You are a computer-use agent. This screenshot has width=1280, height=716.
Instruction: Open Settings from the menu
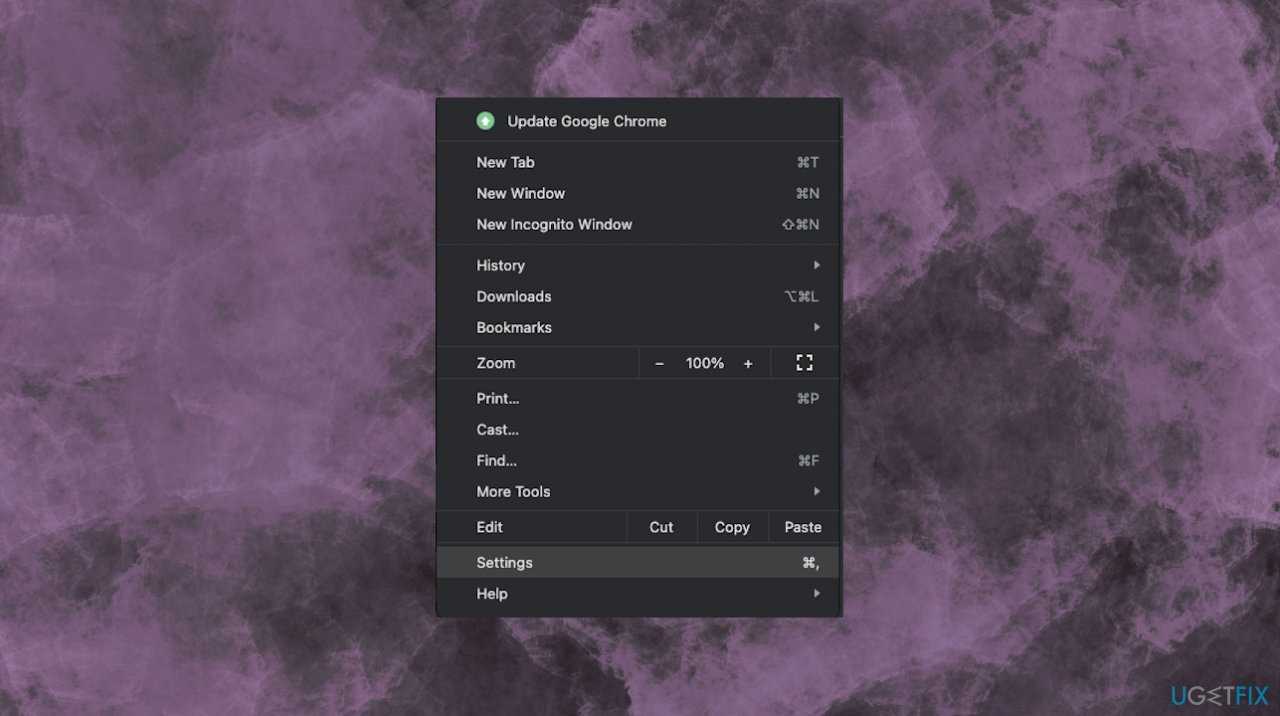[638, 562]
